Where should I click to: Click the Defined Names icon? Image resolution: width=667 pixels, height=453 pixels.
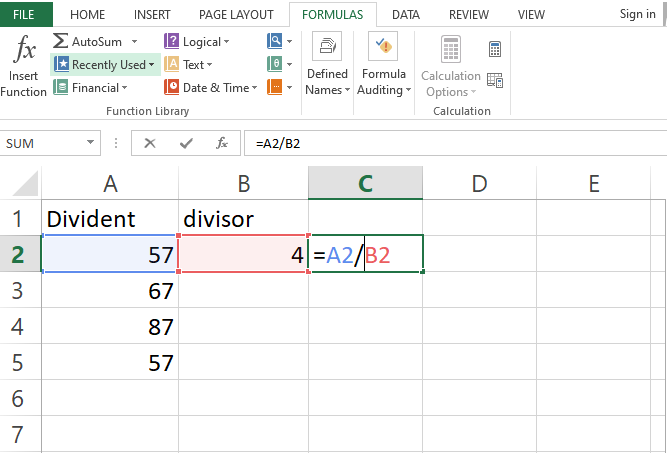point(327,46)
